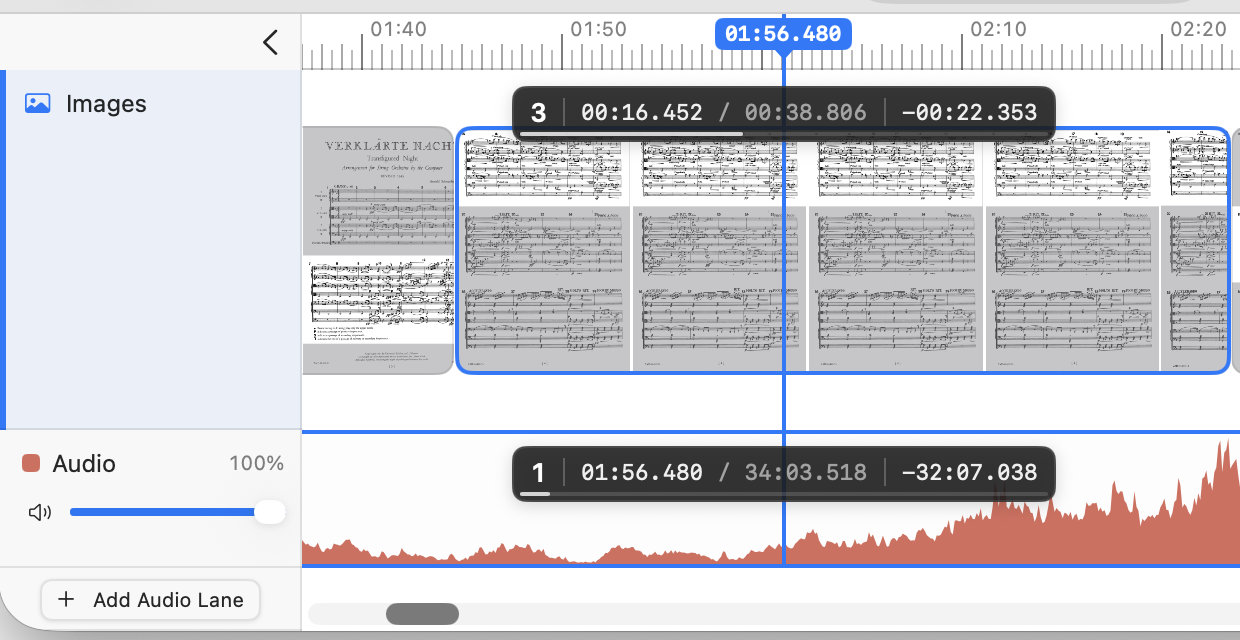This screenshot has width=1240, height=640.
Task: Click the Add Audio Lane button
Action: coord(150,600)
